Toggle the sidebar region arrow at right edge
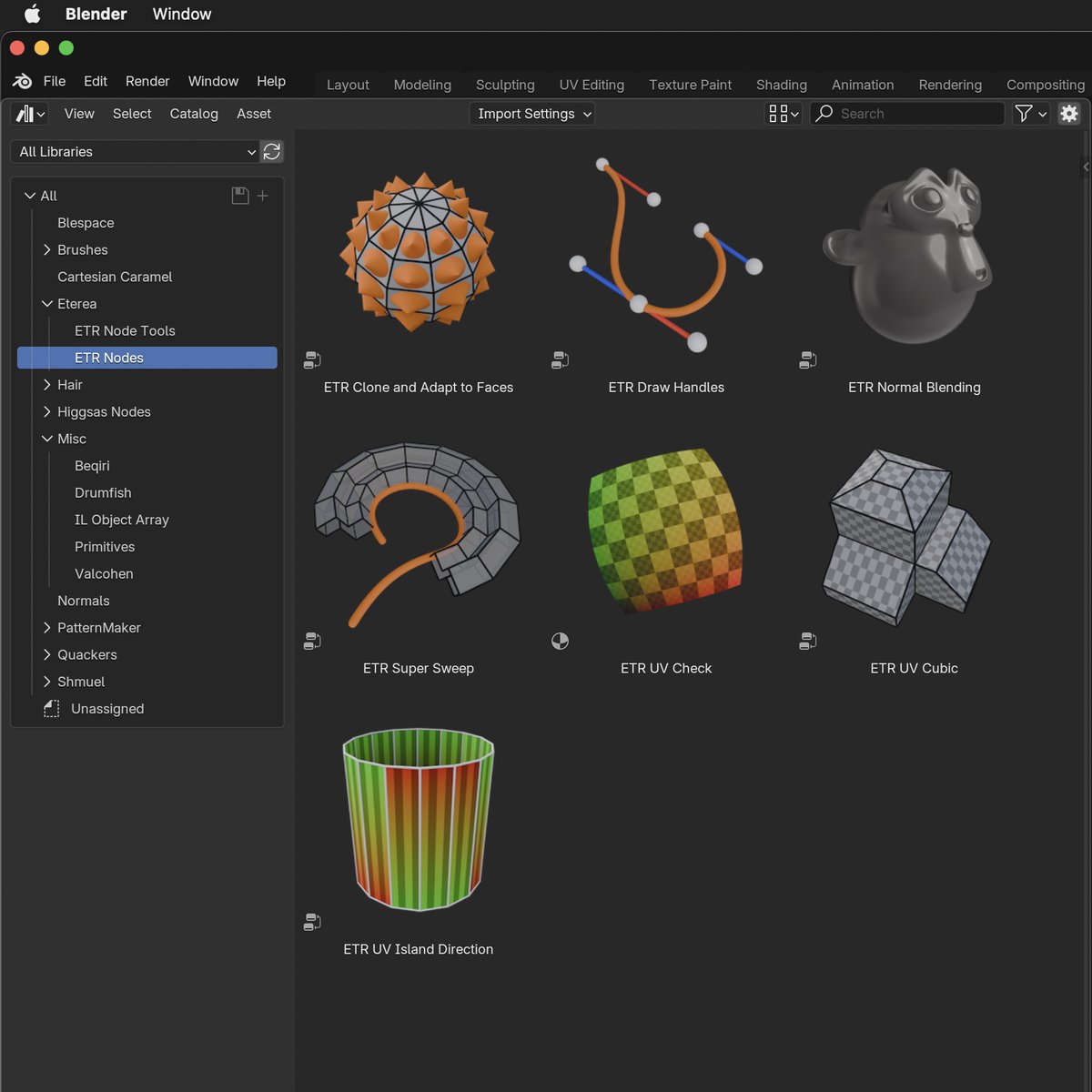This screenshot has width=1092, height=1092. pyautogui.click(x=1086, y=167)
